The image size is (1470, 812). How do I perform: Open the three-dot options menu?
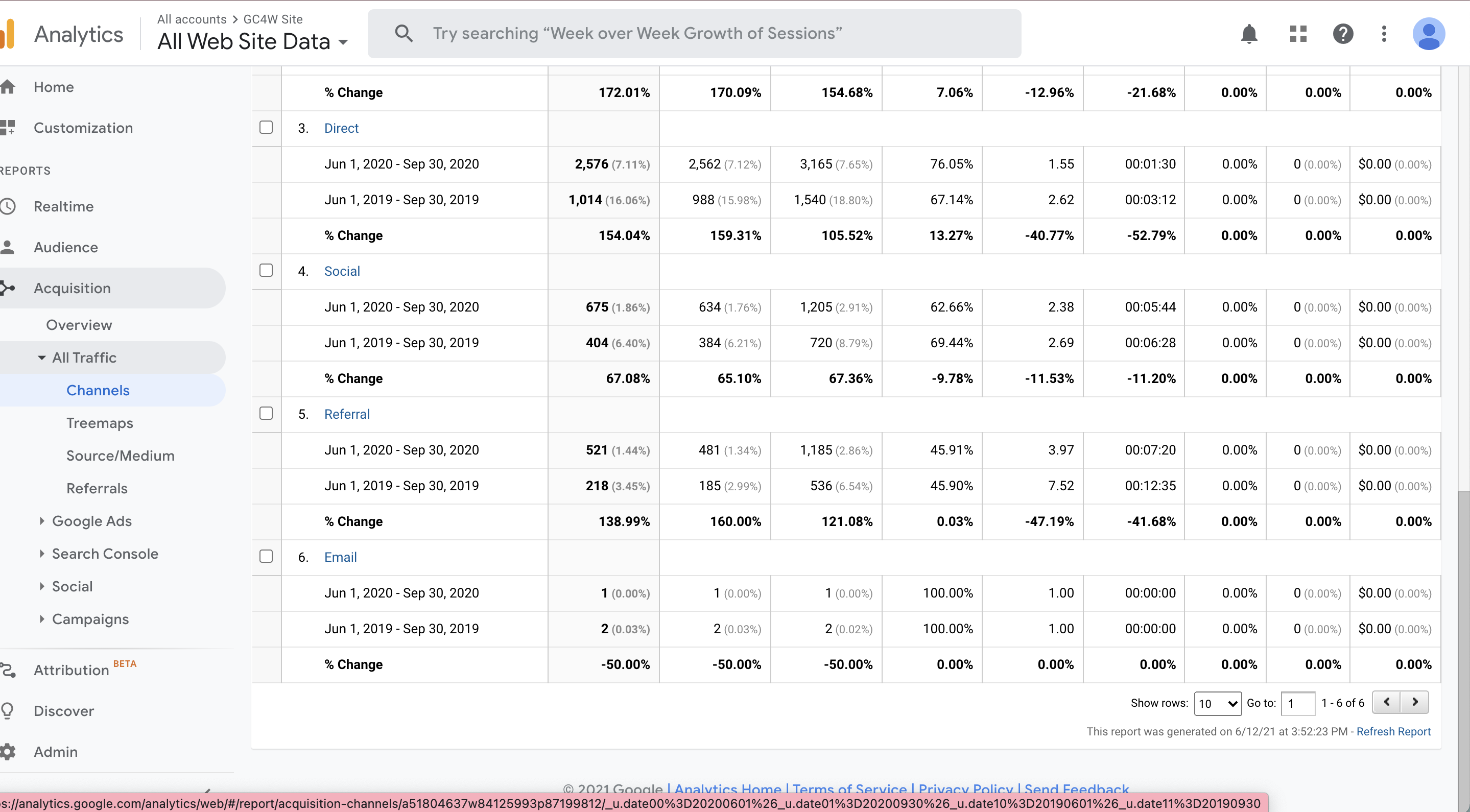coord(1384,34)
